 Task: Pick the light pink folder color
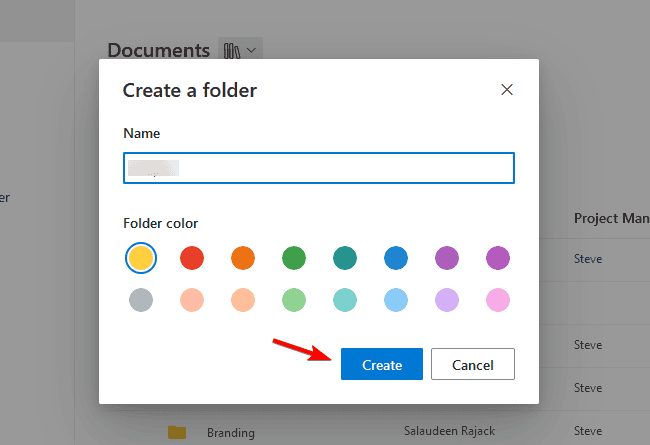tap(497, 299)
